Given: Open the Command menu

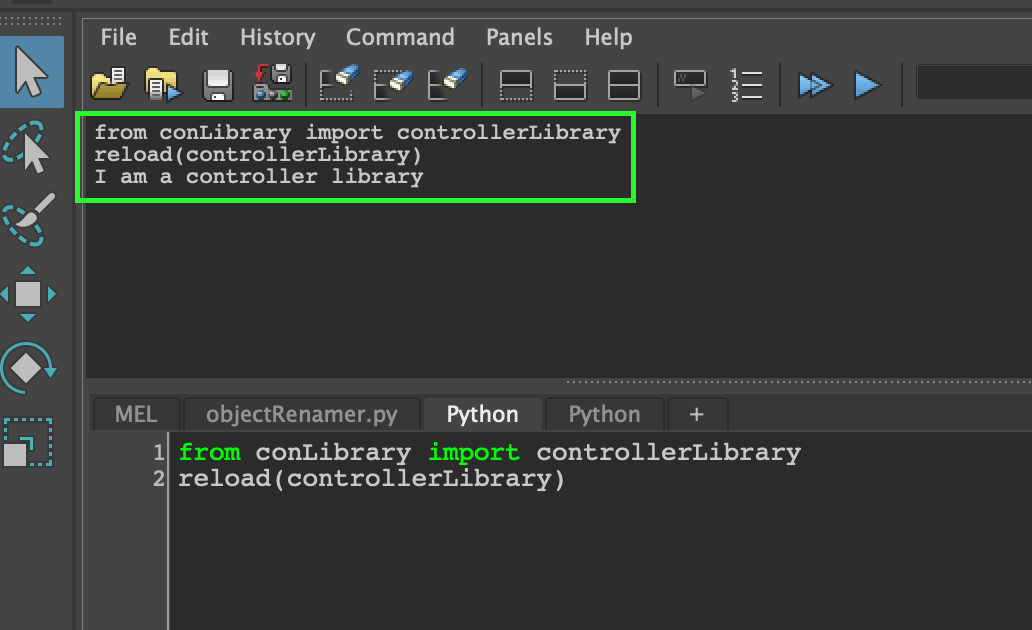Looking at the screenshot, I should (x=400, y=38).
